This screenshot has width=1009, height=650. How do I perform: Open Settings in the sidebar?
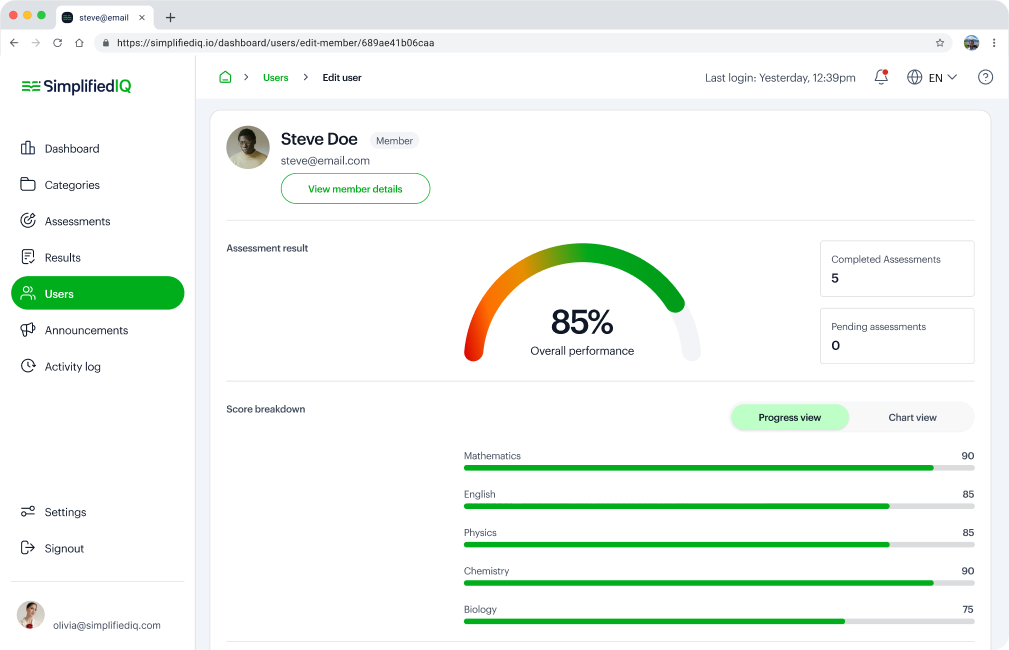tap(65, 512)
